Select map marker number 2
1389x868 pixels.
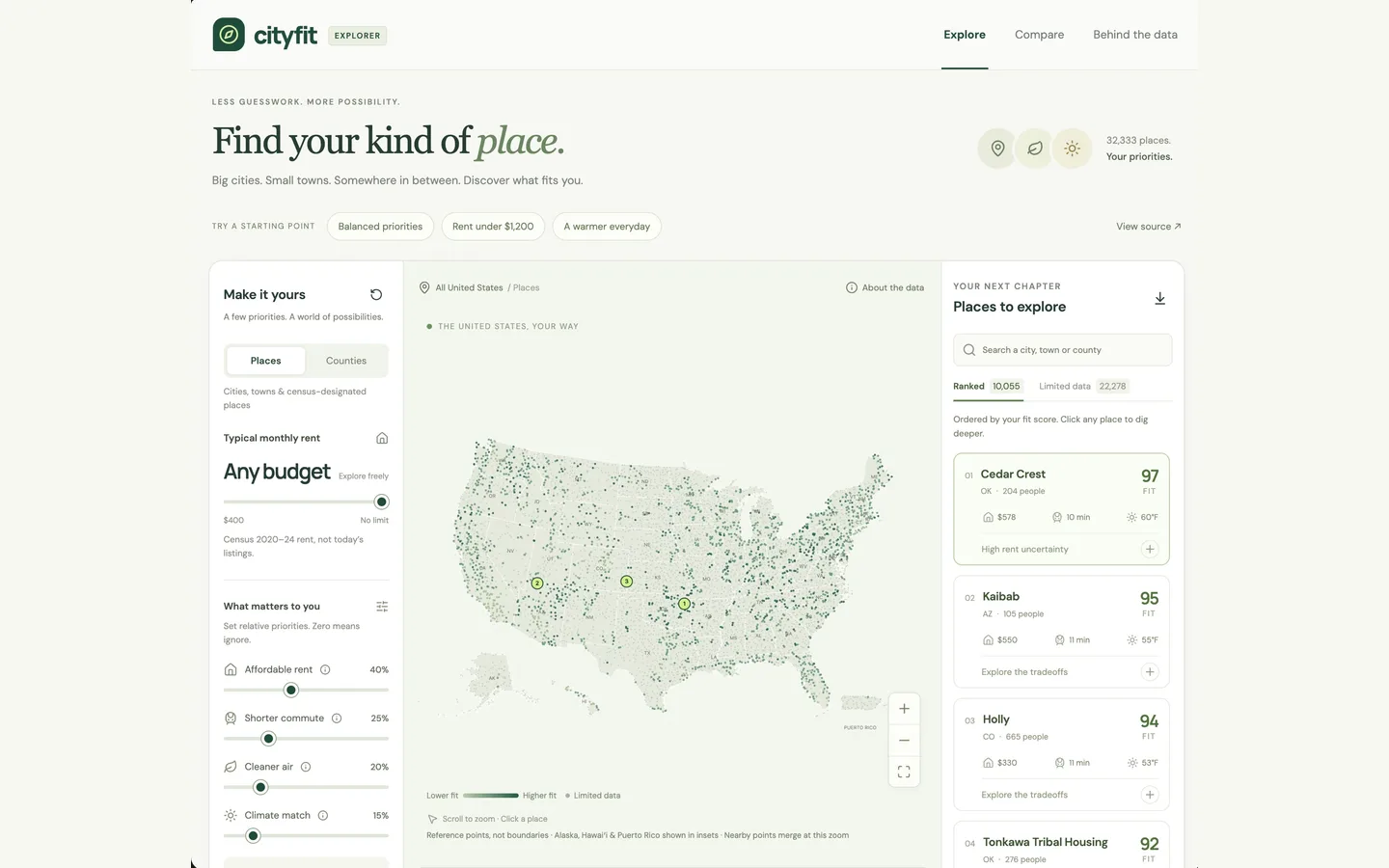coord(537,583)
